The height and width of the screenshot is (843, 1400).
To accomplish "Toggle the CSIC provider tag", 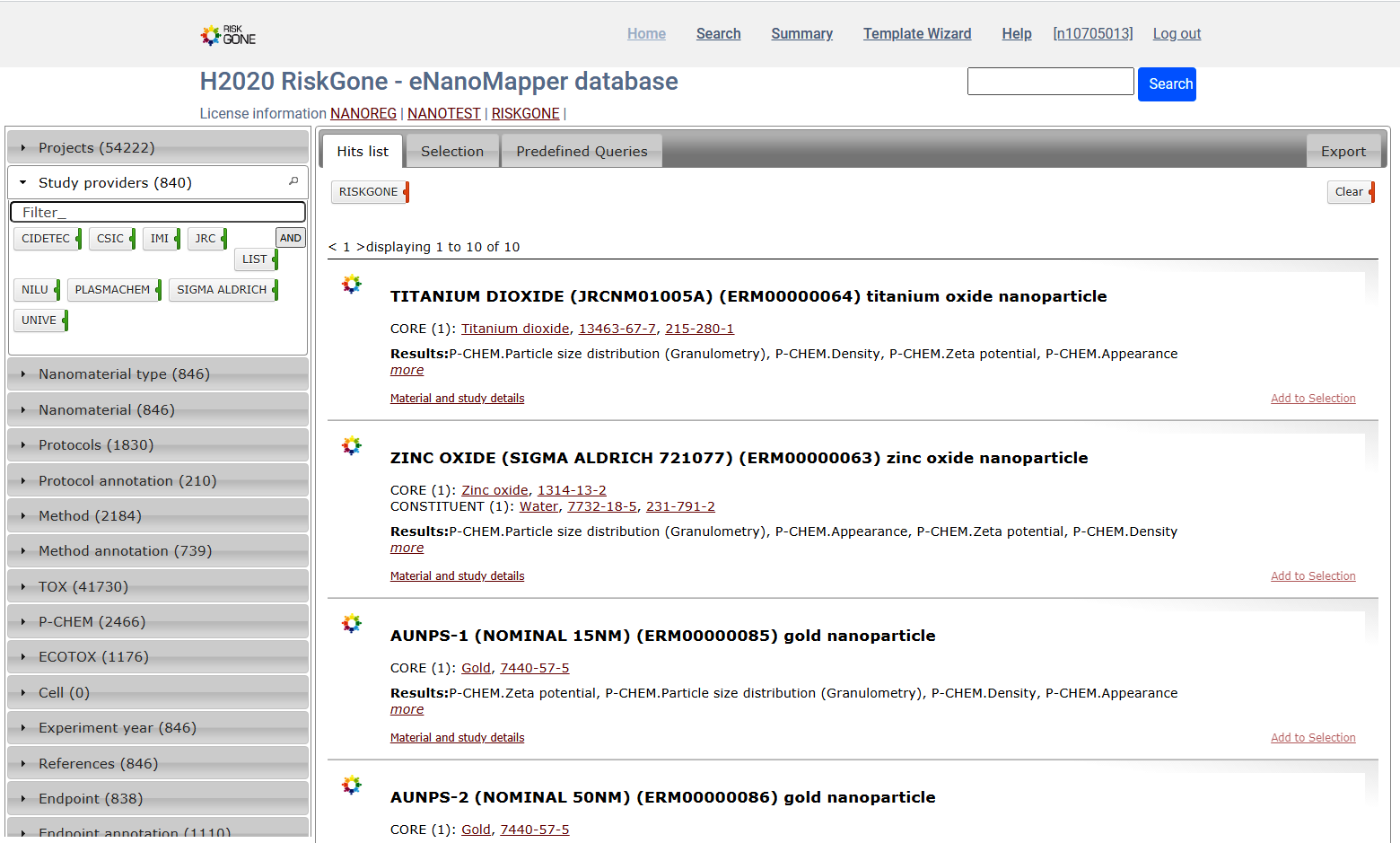I will (112, 239).
